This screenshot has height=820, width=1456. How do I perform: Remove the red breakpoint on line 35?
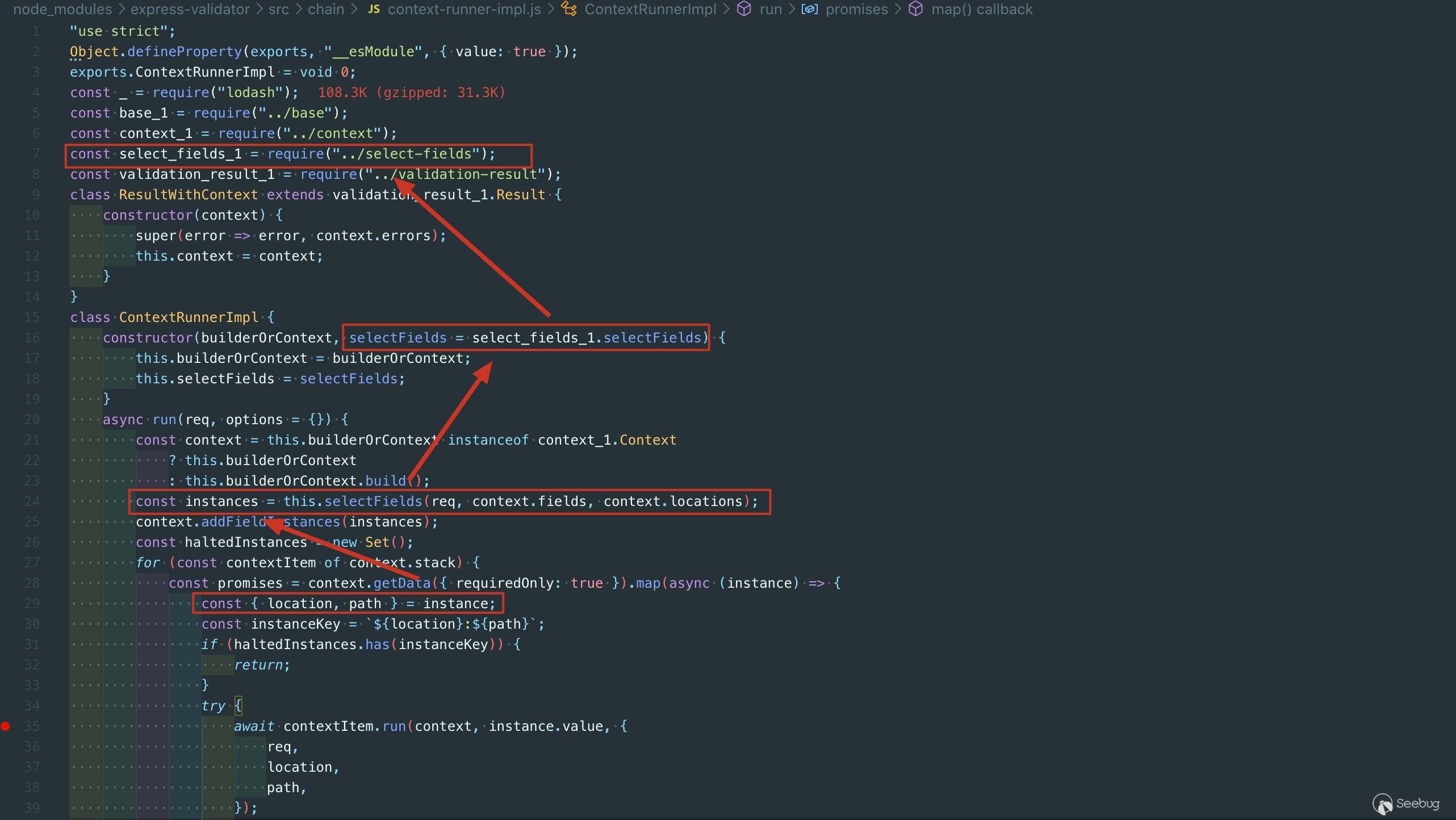(x=6, y=726)
